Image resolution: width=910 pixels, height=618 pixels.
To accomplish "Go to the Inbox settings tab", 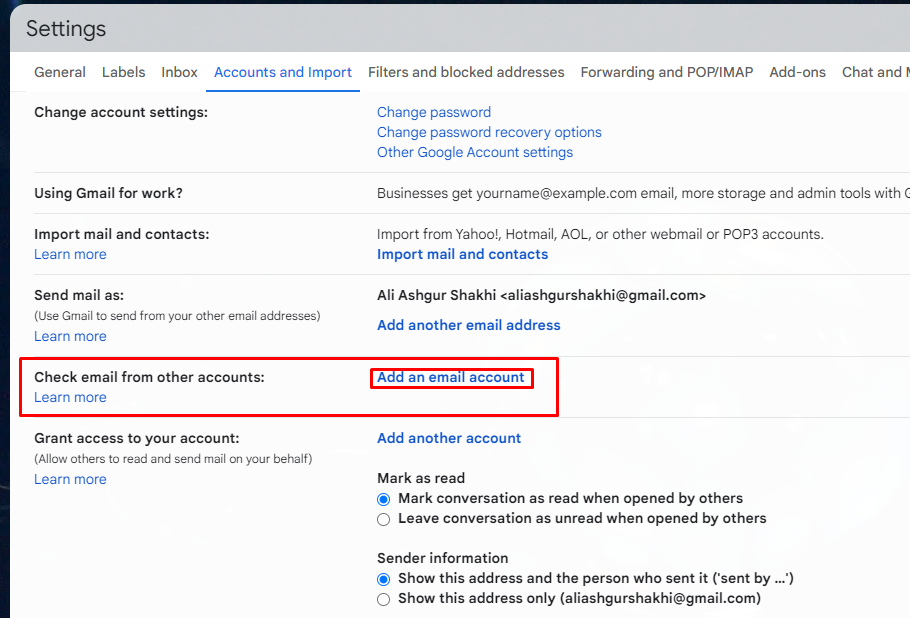I will (180, 72).
